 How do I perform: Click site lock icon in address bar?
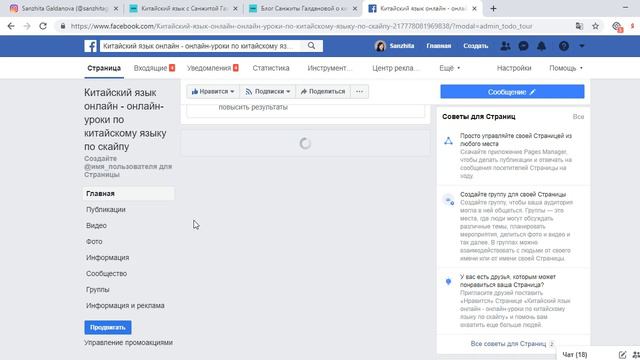(62, 26)
